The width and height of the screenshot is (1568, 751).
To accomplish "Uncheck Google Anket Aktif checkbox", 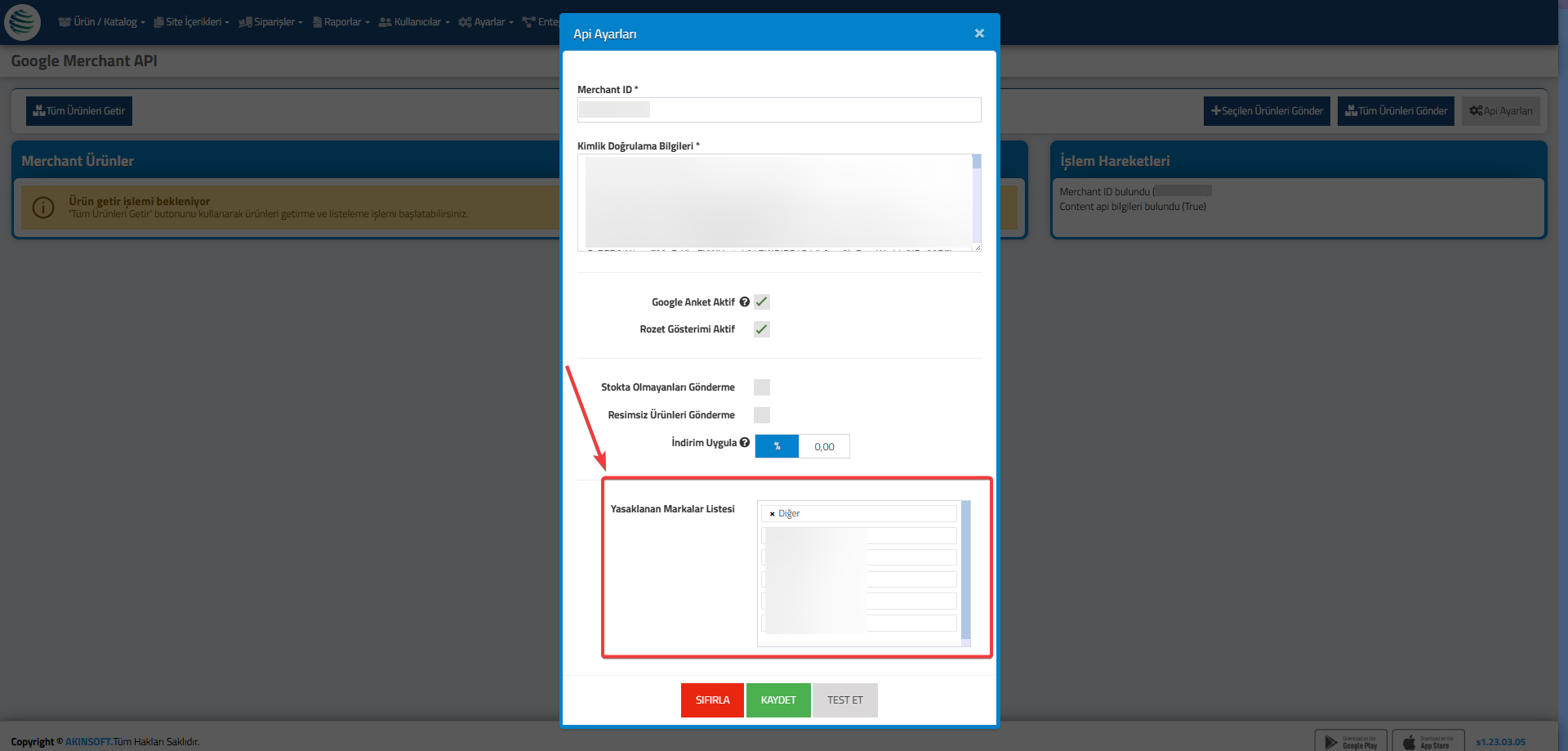I will pyautogui.click(x=762, y=302).
